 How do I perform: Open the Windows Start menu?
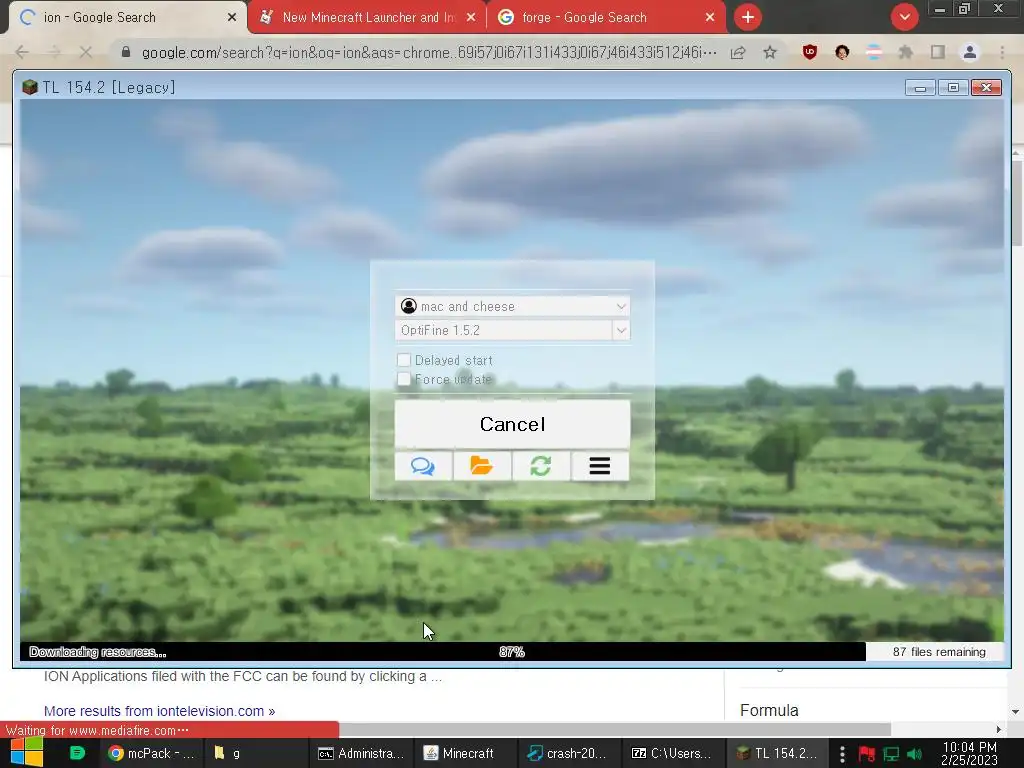26,752
